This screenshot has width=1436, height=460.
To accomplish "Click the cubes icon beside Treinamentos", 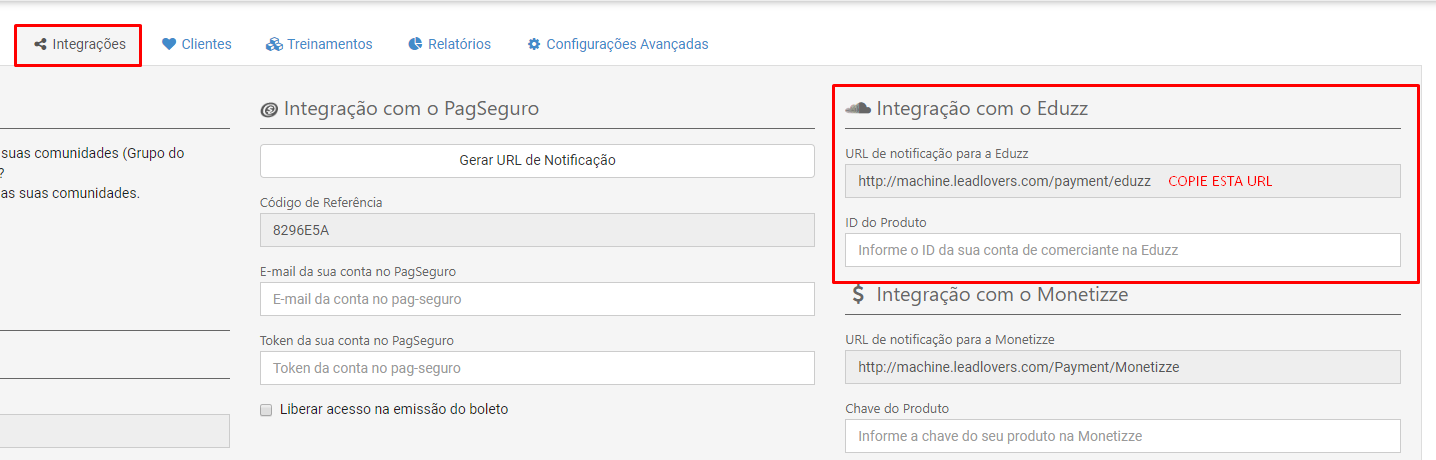I will (x=274, y=44).
